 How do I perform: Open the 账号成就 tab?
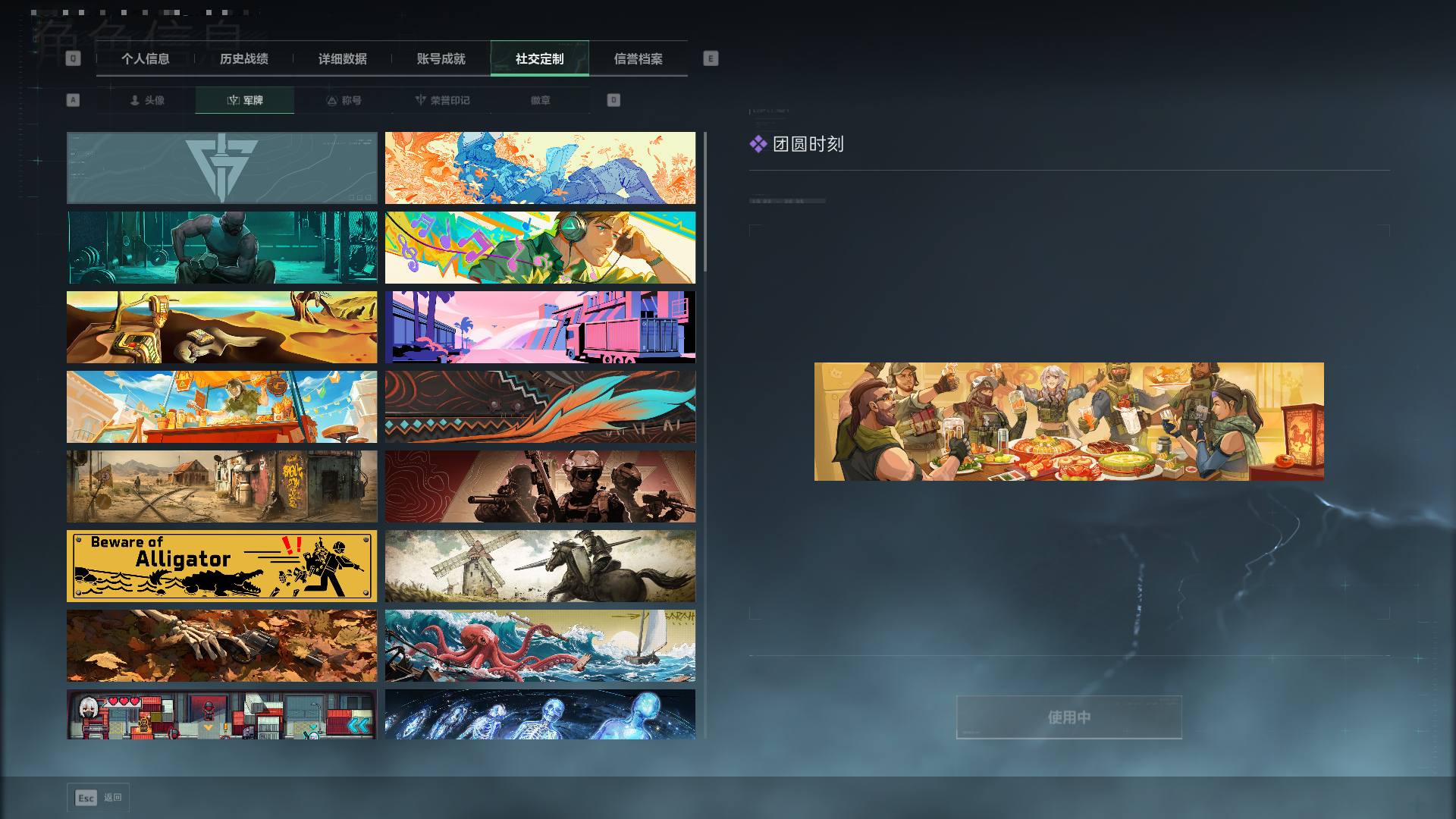point(441,58)
